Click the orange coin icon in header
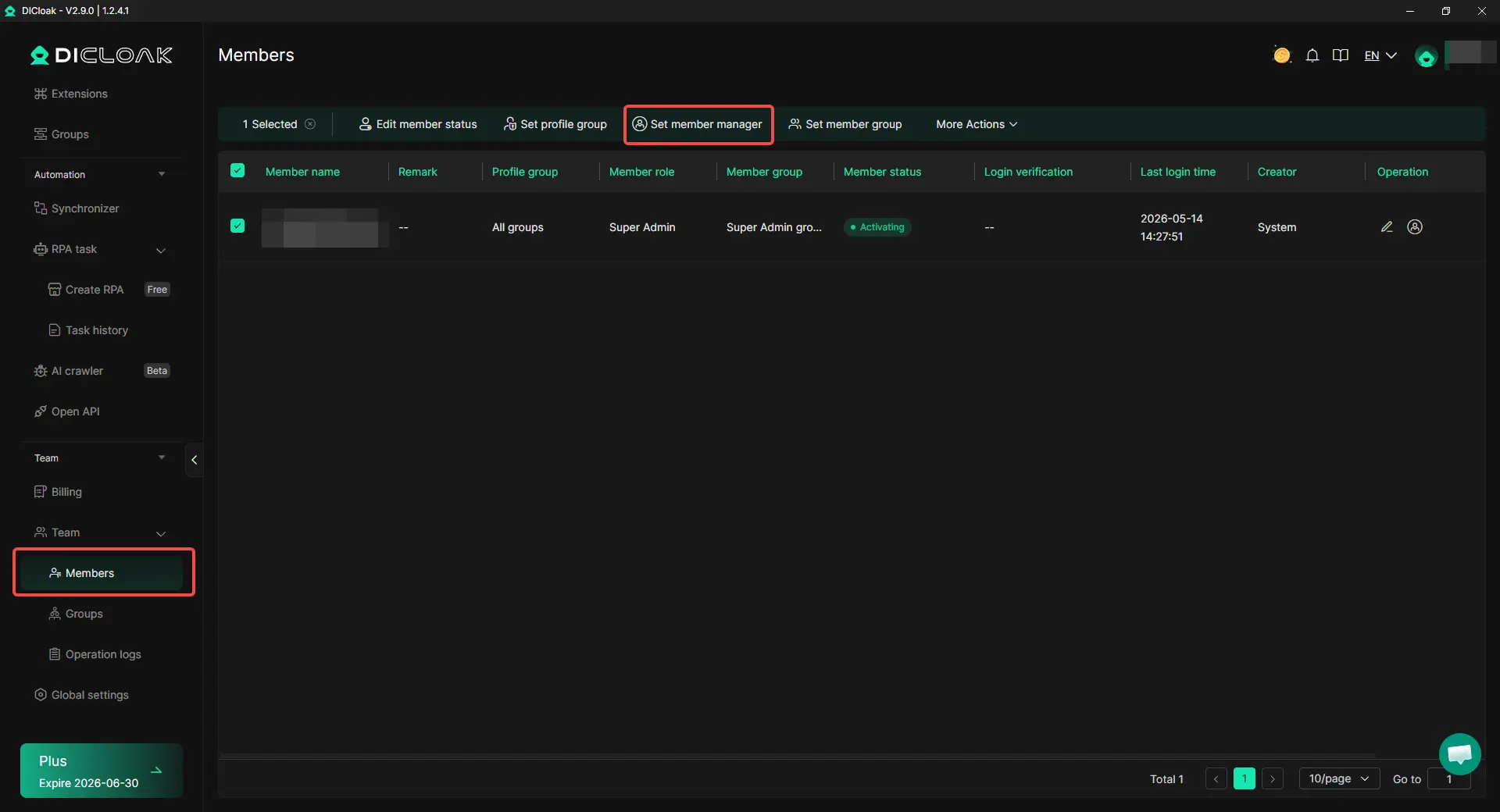This screenshot has height=812, width=1500. (1281, 55)
